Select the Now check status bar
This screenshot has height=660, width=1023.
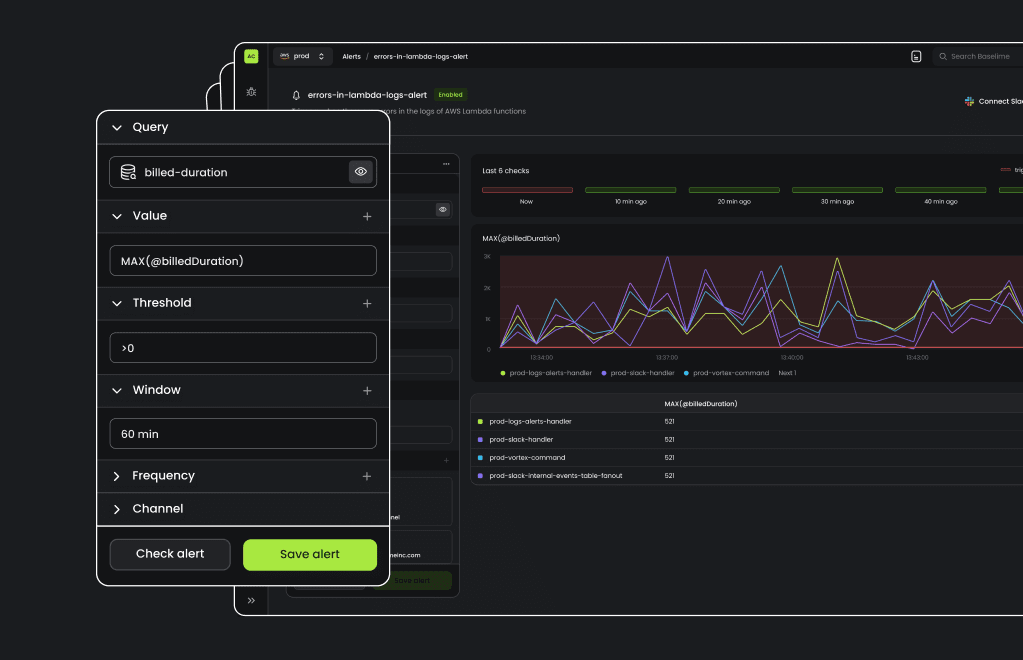tap(527, 190)
